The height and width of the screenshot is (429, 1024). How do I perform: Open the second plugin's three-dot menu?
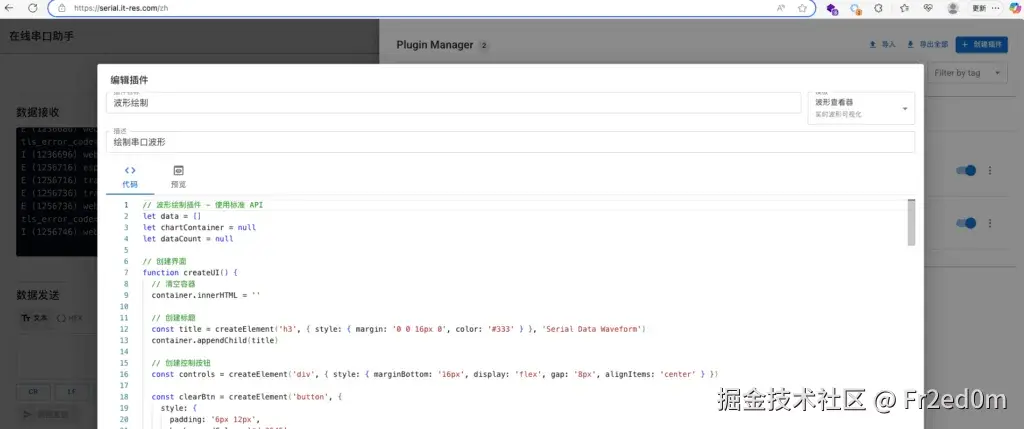click(990, 223)
